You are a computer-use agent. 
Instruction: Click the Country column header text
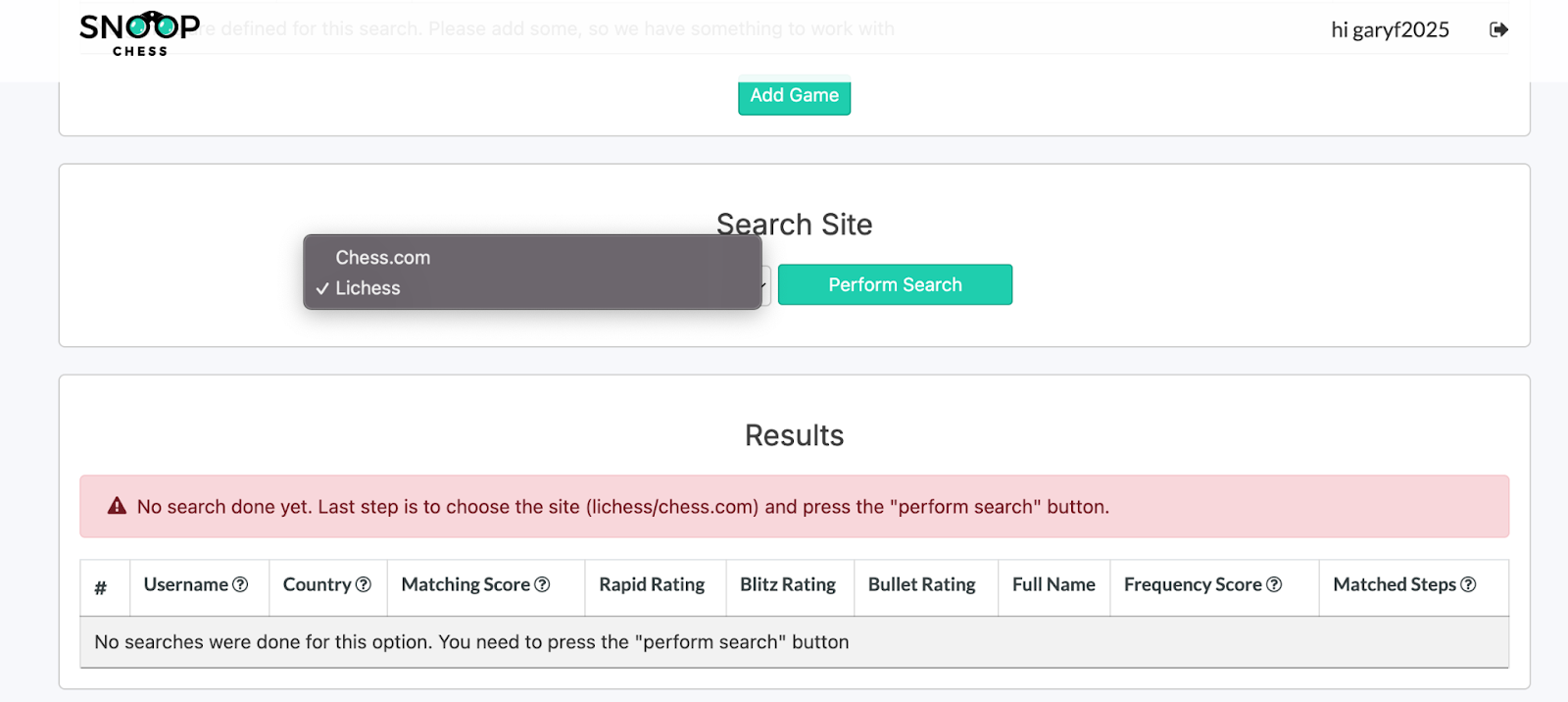(x=317, y=584)
